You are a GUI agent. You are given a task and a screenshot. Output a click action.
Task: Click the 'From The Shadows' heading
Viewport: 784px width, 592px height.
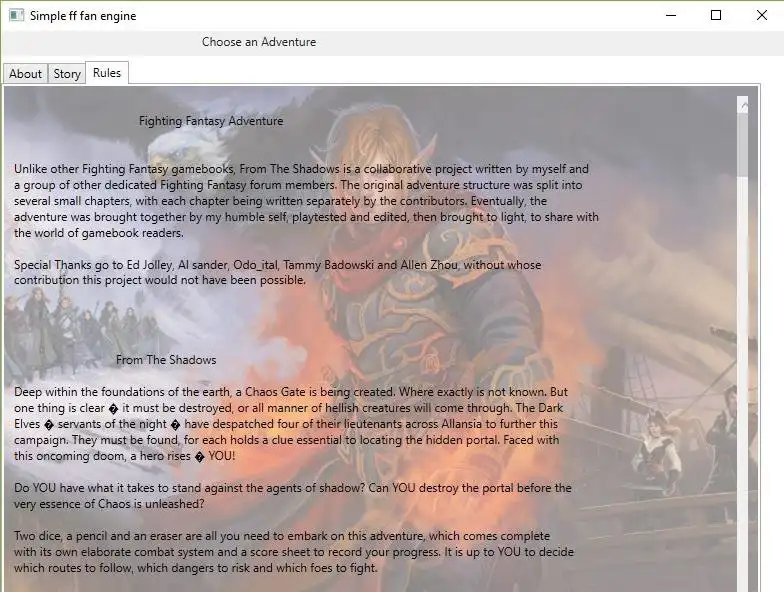coord(166,360)
